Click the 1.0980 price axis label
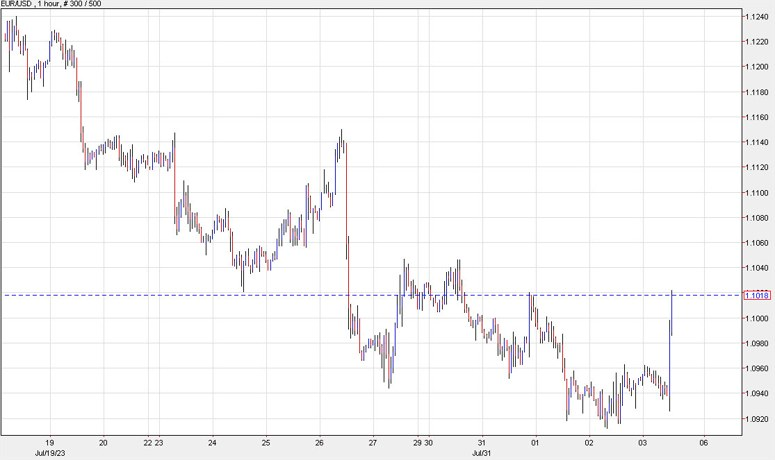Image resolution: width=775 pixels, height=460 pixels. point(756,344)
